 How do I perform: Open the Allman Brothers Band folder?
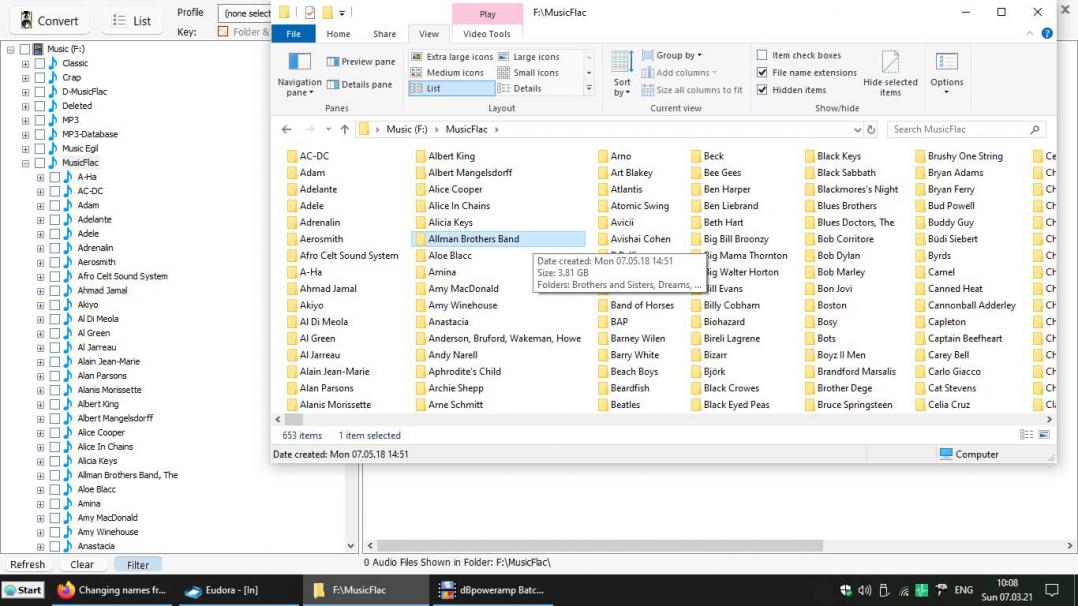point(473,239)
